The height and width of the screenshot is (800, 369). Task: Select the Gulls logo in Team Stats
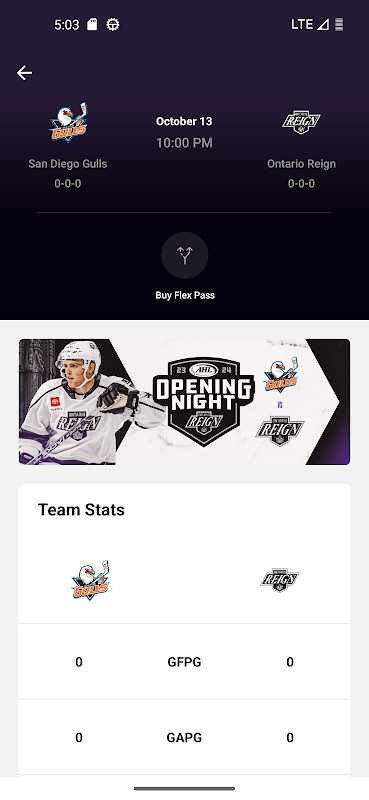[x=90, y=579]
